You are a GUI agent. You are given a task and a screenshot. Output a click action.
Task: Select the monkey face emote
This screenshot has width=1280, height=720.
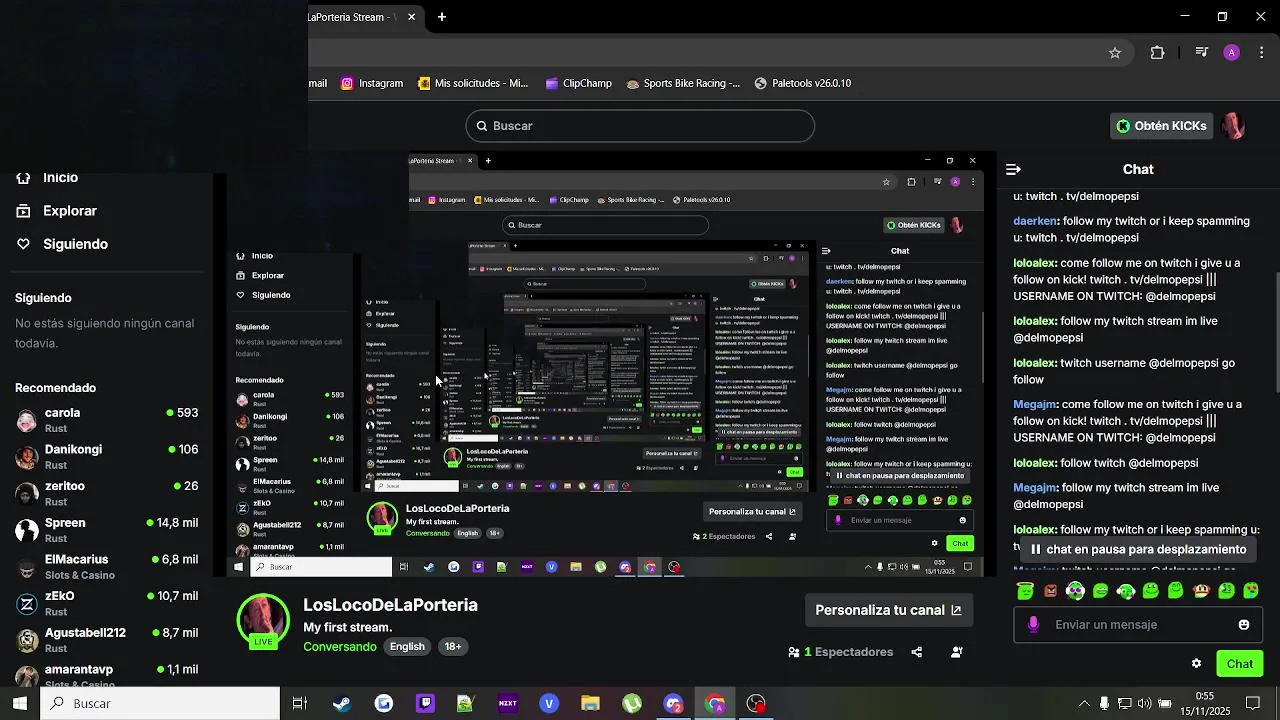1201,591
